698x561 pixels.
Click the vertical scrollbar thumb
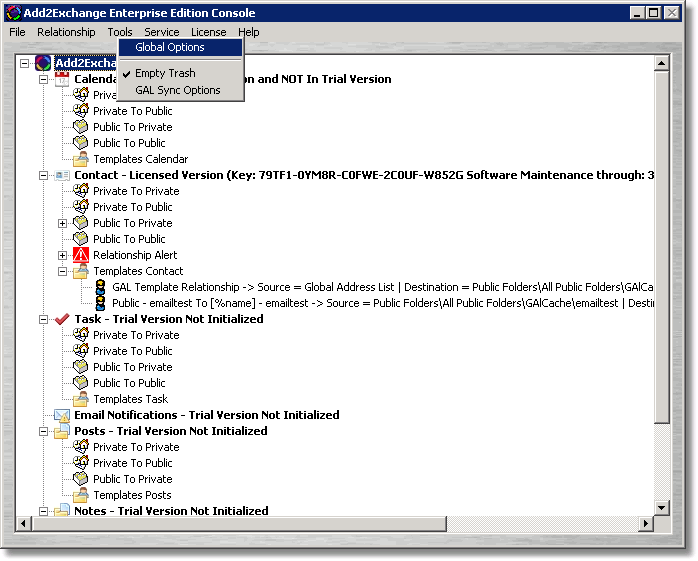click(661, 247)
